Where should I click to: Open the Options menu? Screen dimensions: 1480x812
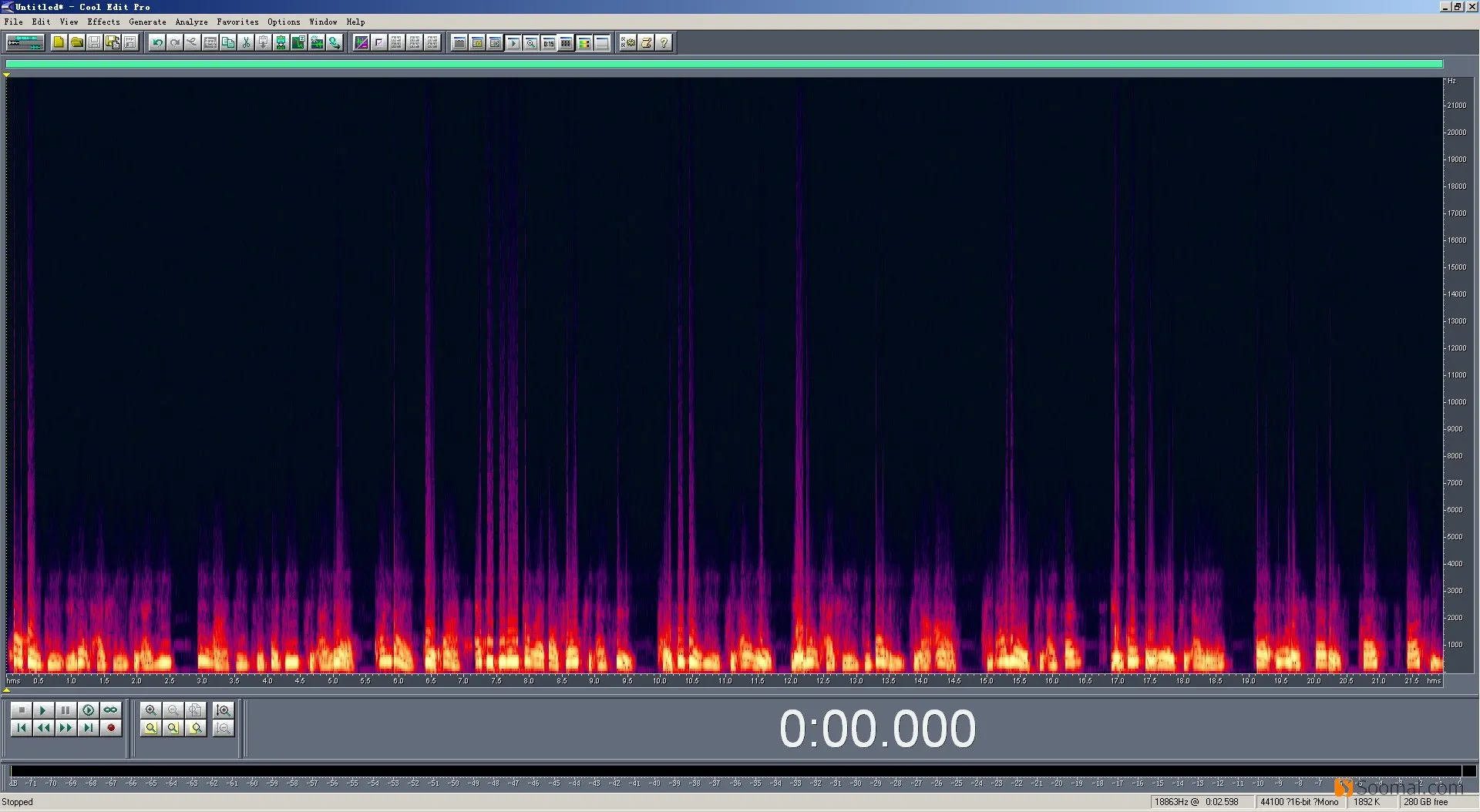pos(284,22)
